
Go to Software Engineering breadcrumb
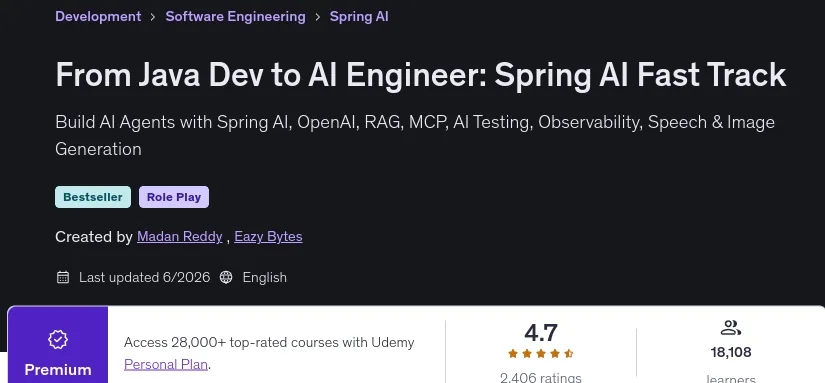coord(235,16)
